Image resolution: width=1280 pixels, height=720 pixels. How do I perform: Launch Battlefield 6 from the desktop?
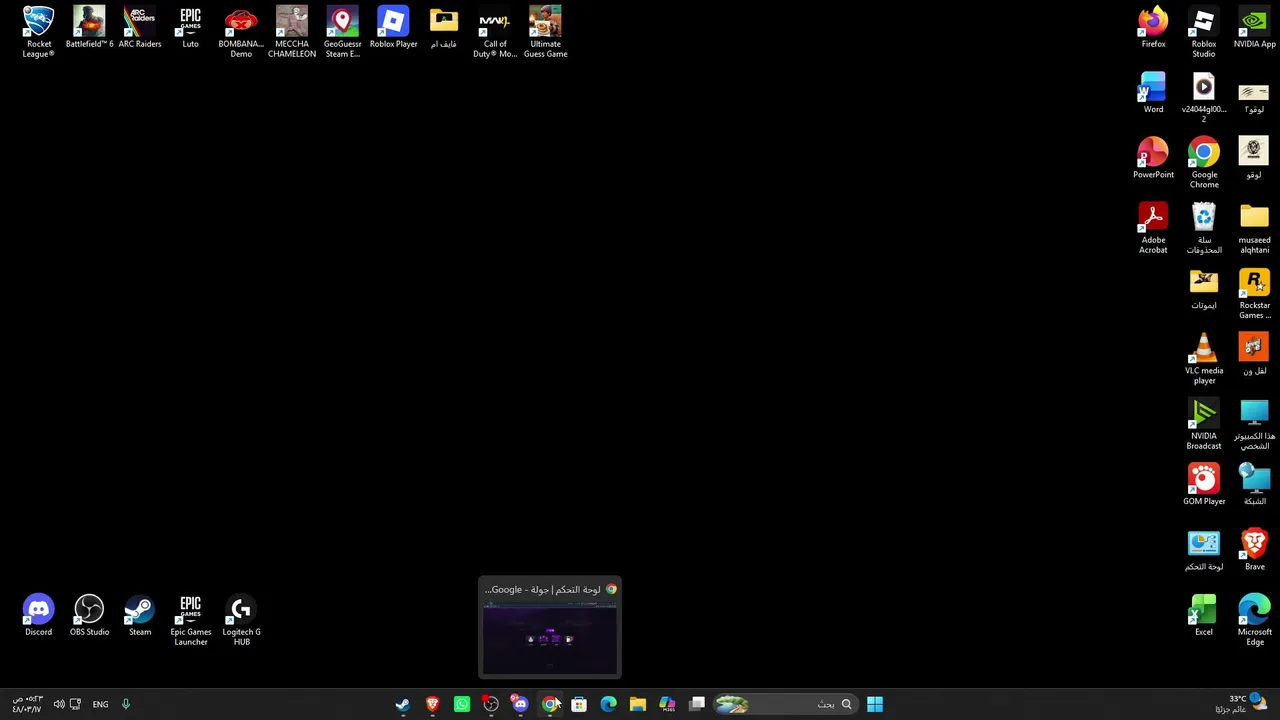click(89, 28)
